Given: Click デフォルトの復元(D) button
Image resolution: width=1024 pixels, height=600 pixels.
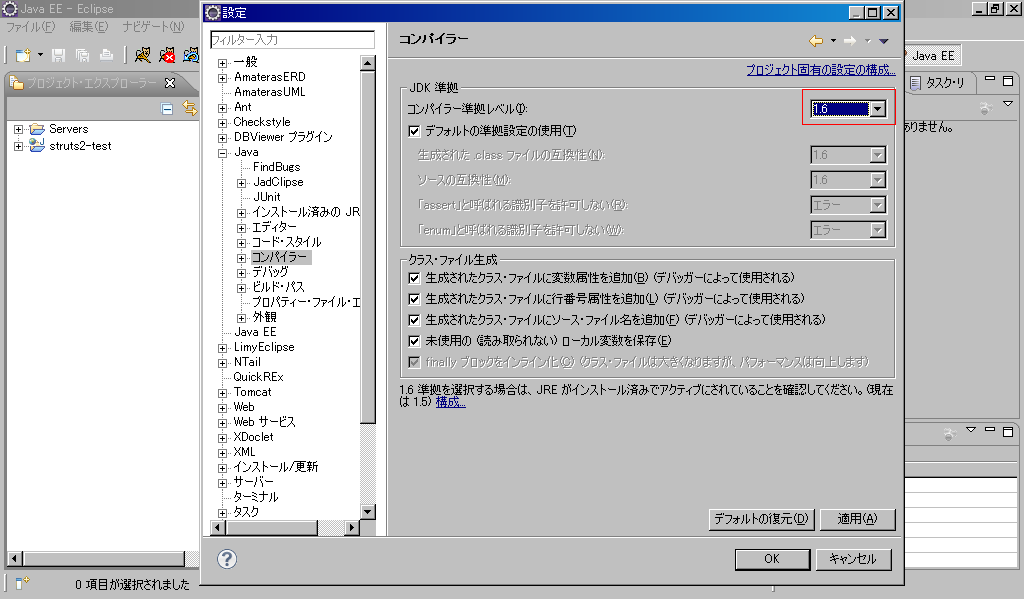Looking at the screenshot, I should point(761,519).
